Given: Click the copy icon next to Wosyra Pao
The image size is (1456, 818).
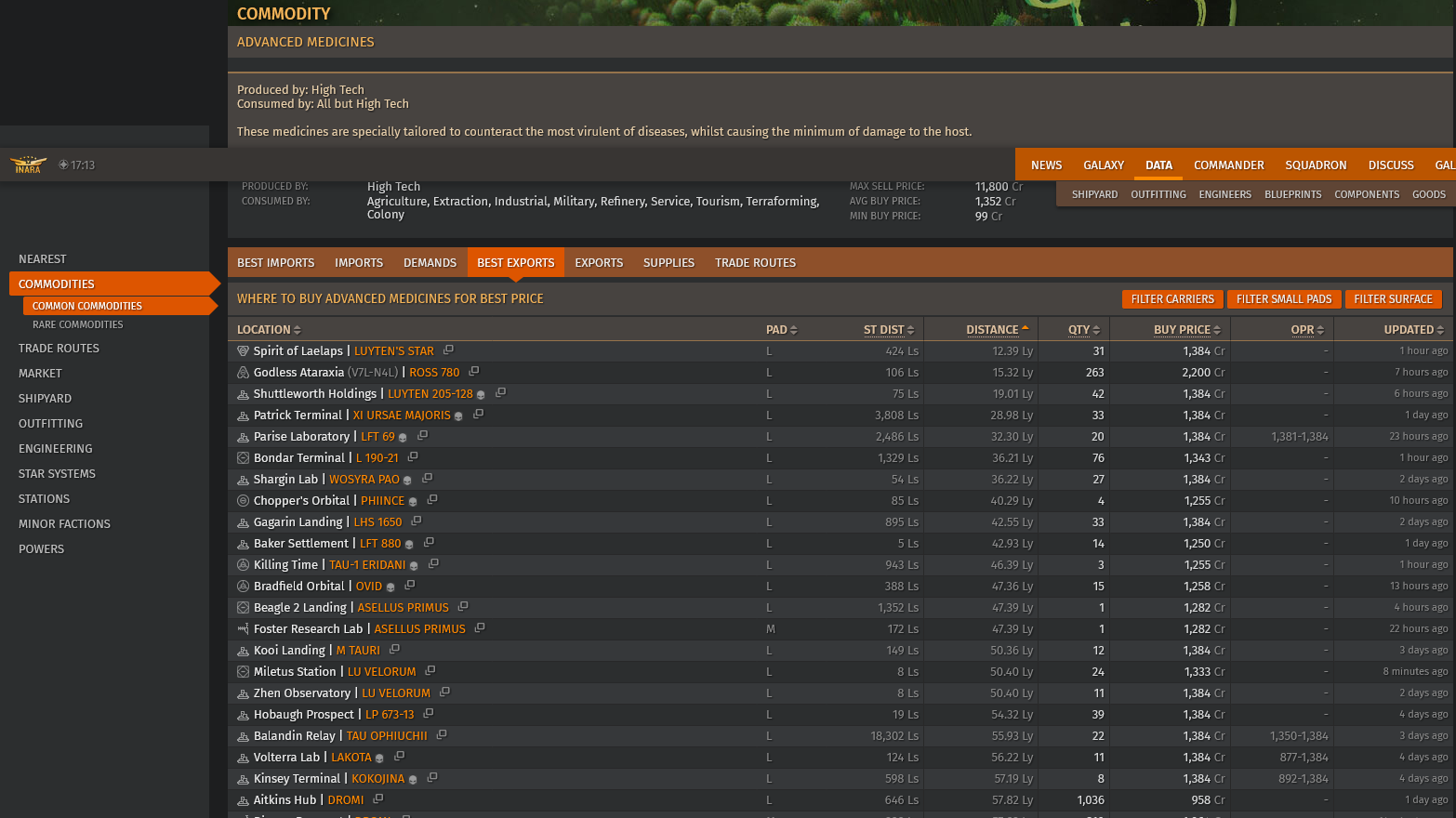Looking at the screenshot, I should (427, 479).
